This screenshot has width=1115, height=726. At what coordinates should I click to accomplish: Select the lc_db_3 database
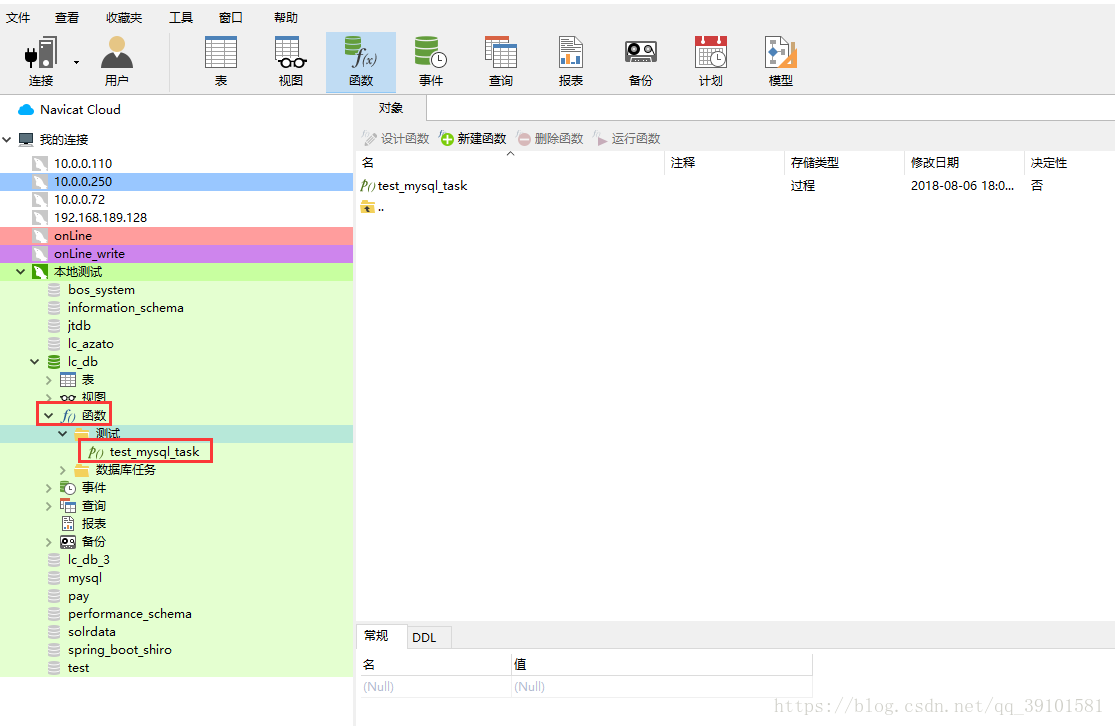88,560
